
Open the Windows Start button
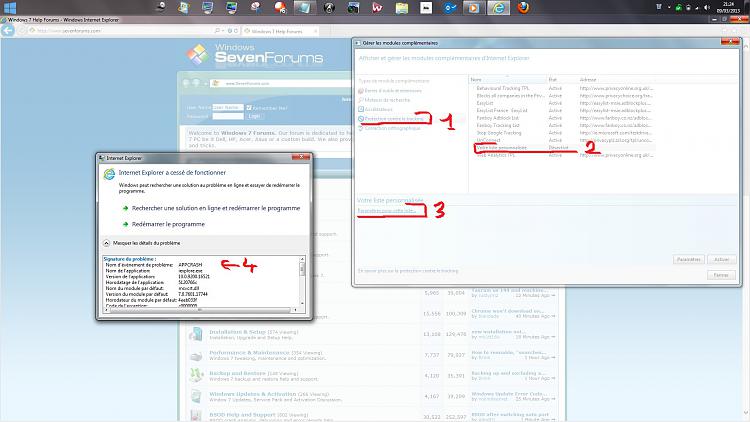10,8
